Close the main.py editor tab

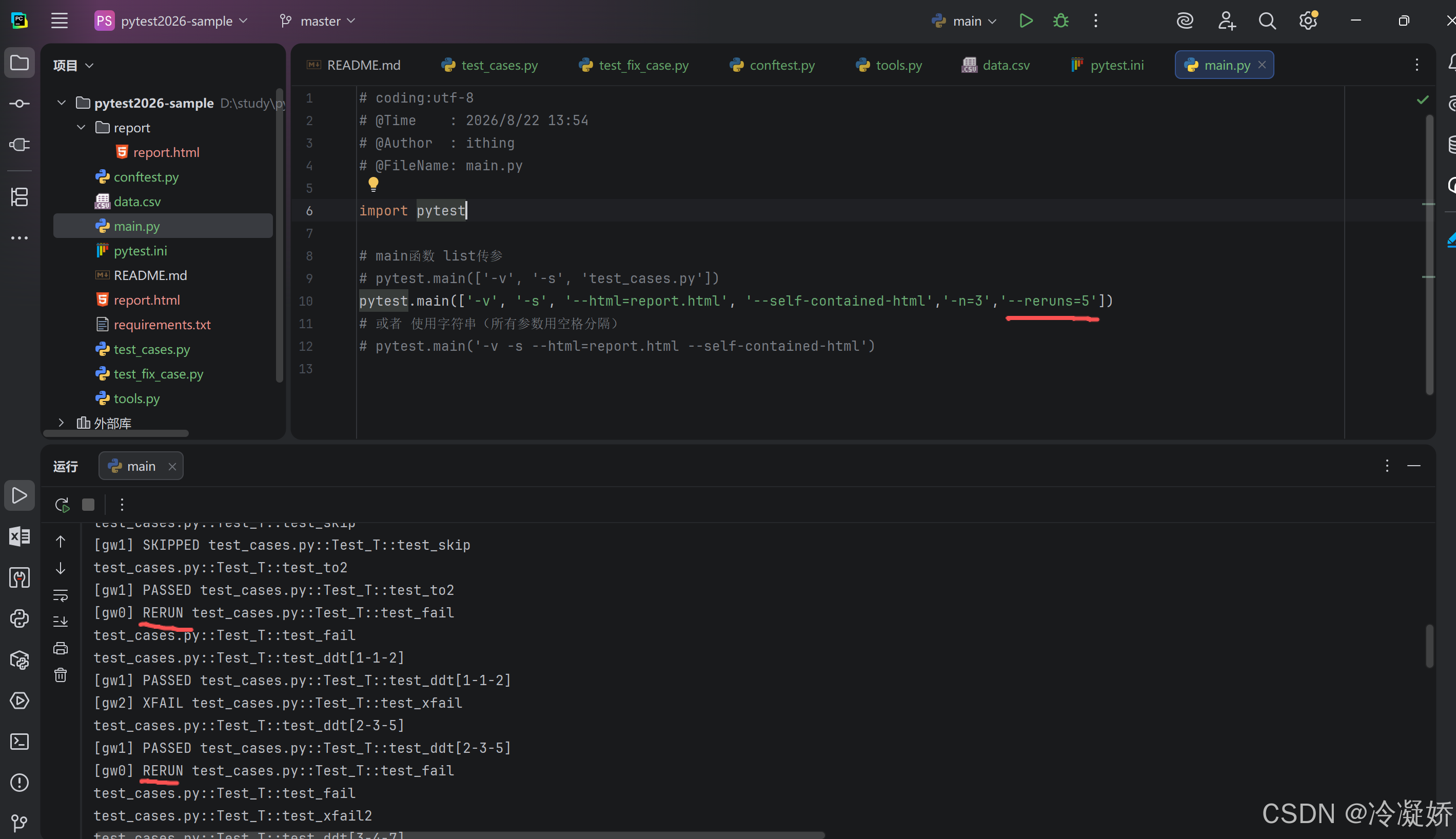click(1262, 65)
